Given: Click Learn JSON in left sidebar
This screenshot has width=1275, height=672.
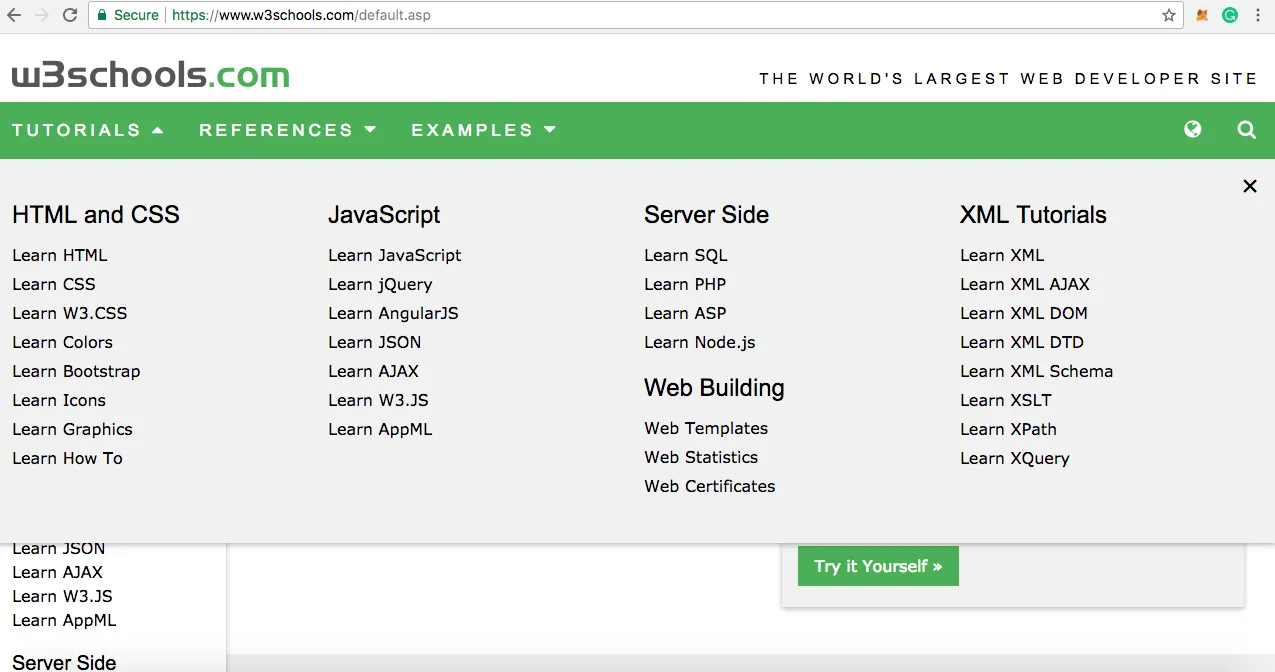Looking at the screenshot, I should (58, 548).
